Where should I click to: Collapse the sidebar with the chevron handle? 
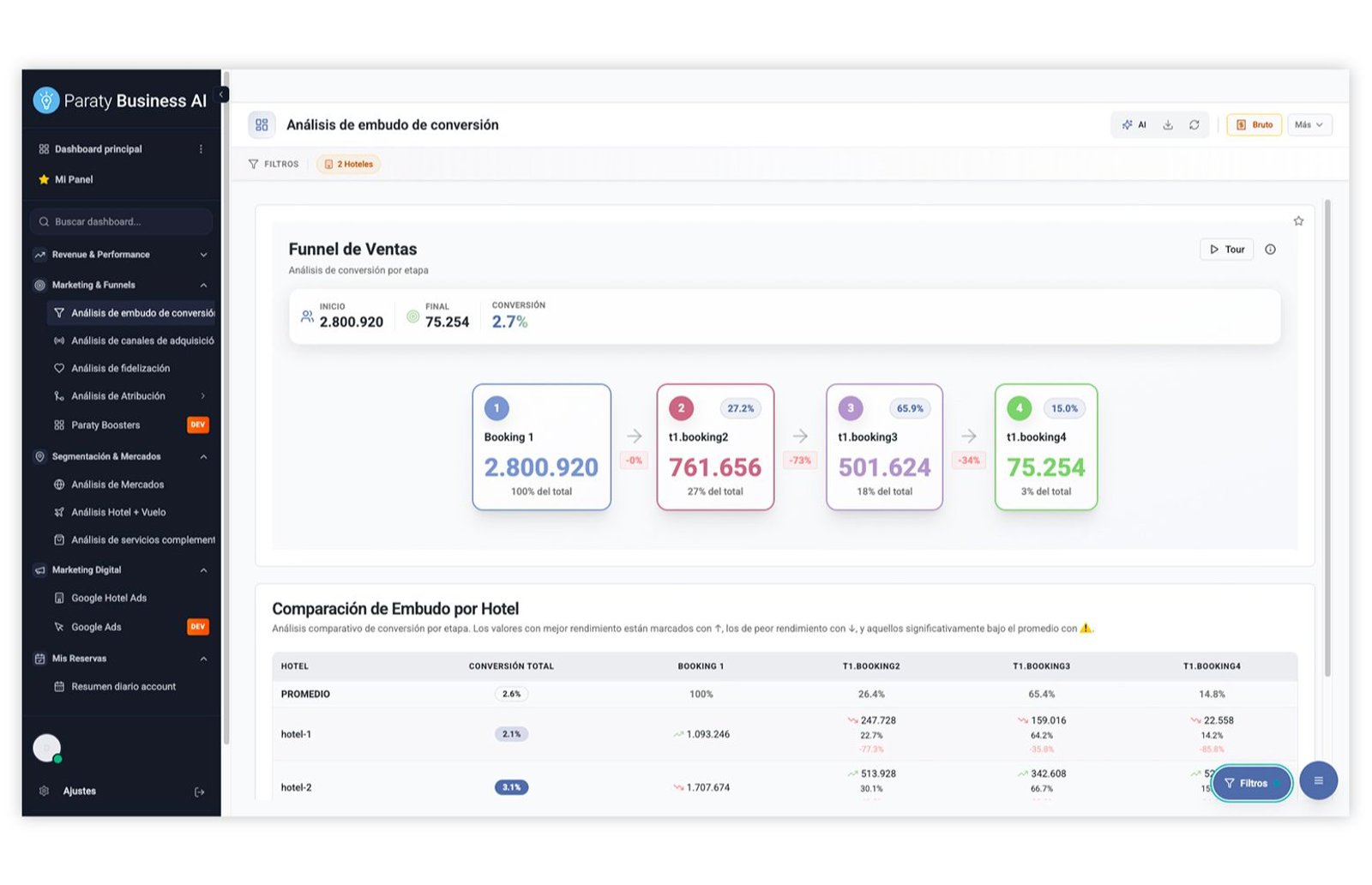tap(222, 94)
